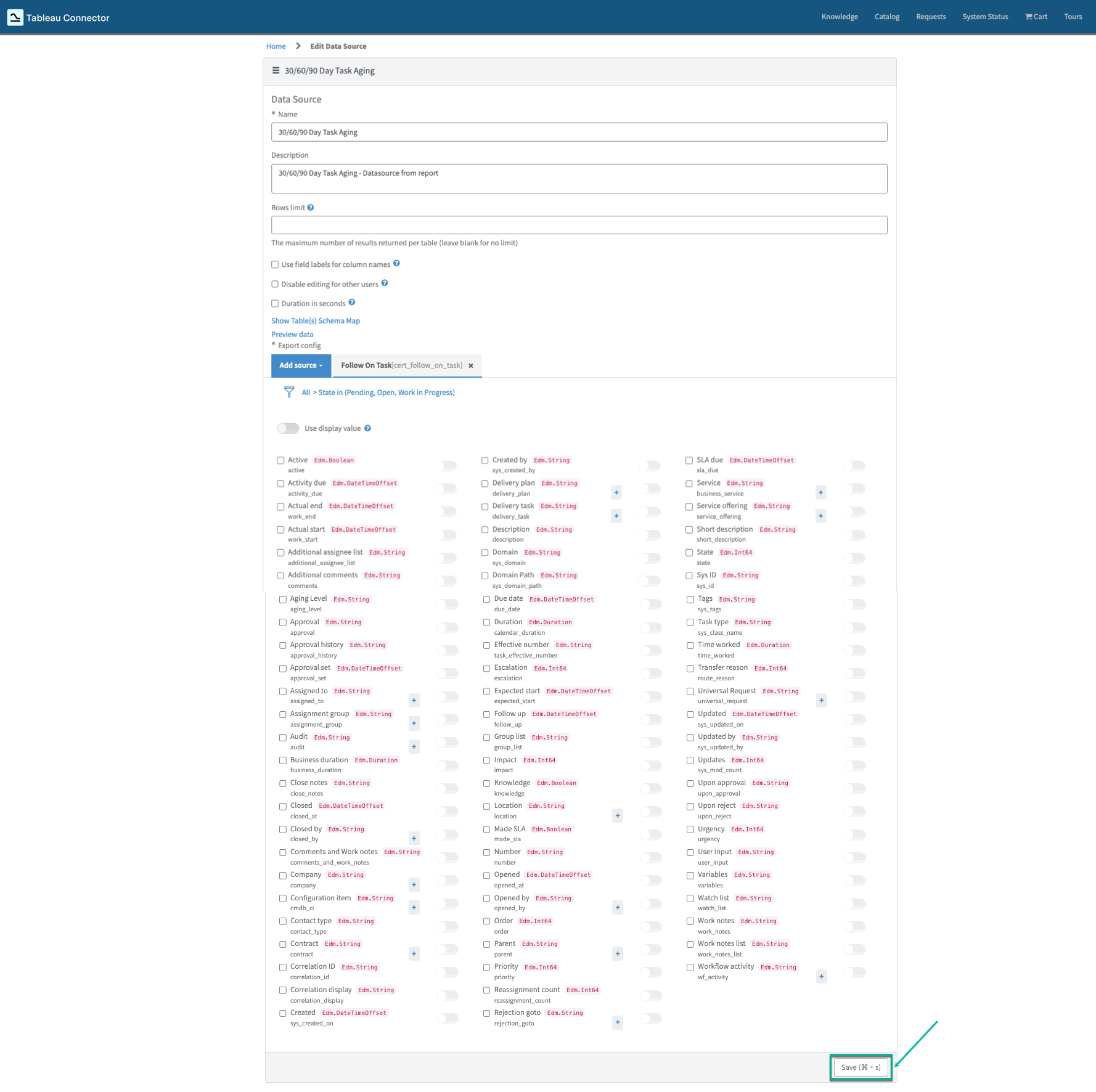Check the Duration in seconds option

[275, 303]
